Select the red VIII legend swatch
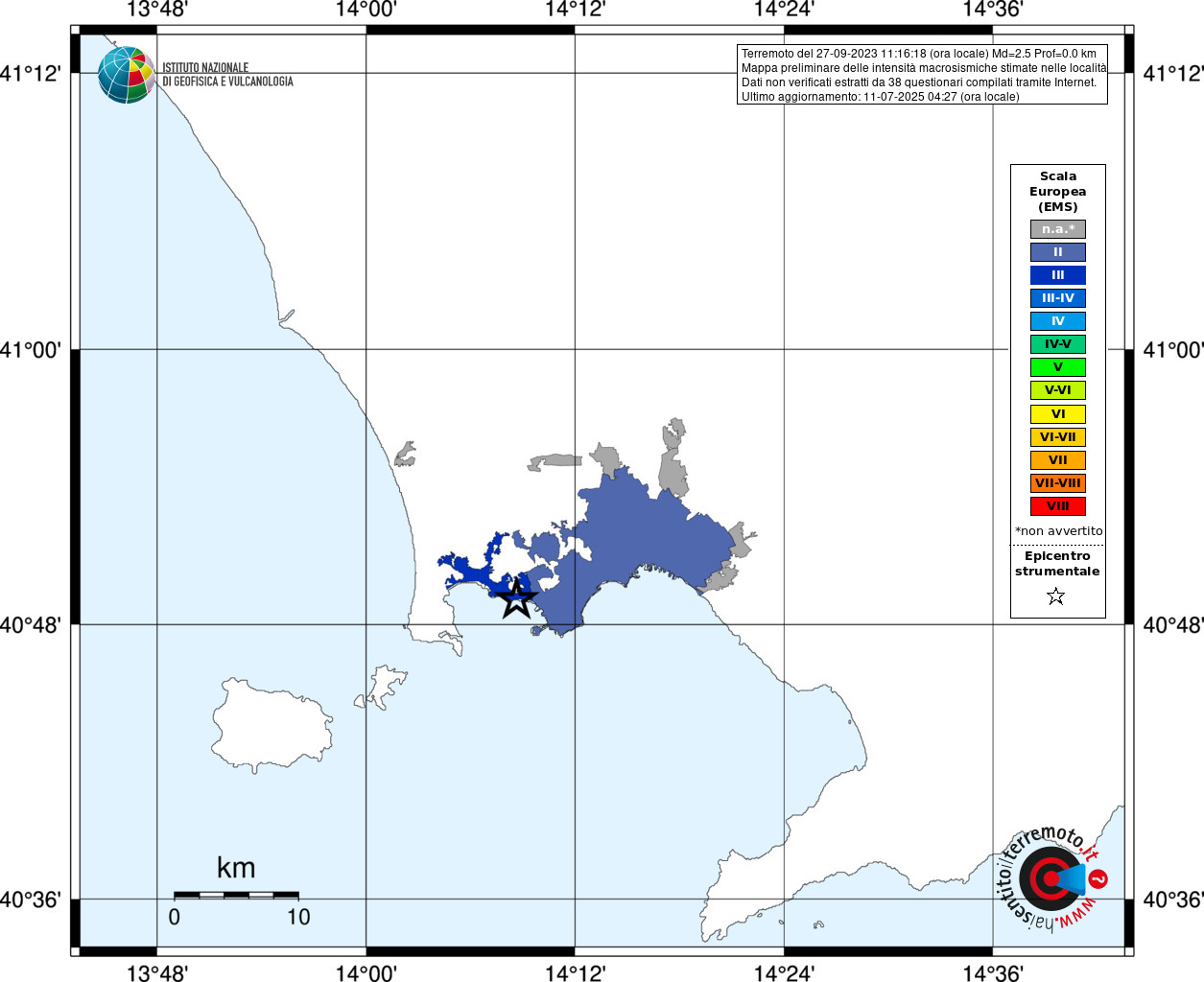This screenshot has height=982, width=1204. tap(1058, 506)
